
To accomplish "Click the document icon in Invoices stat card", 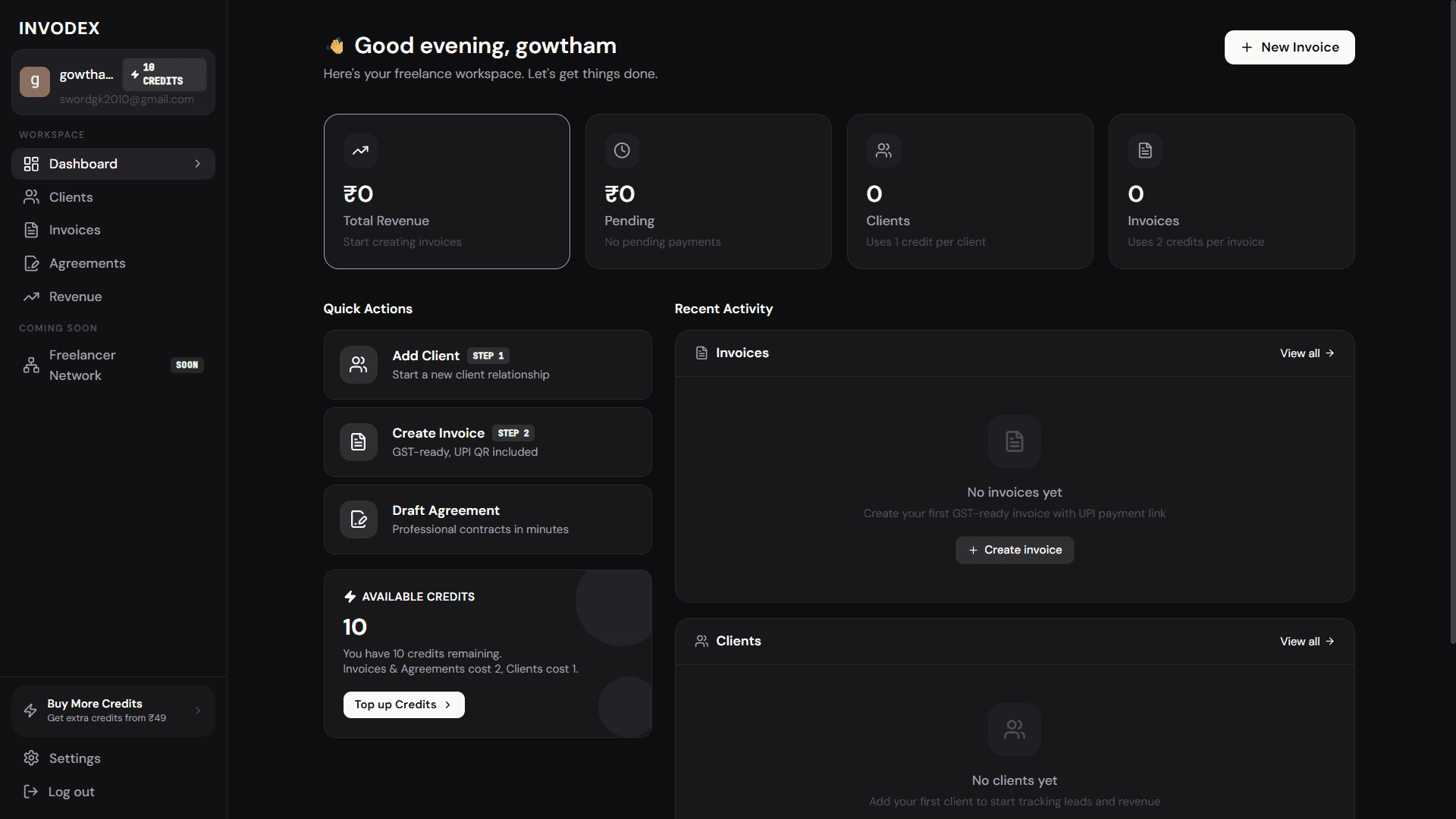I will (x=1145, y=150).
